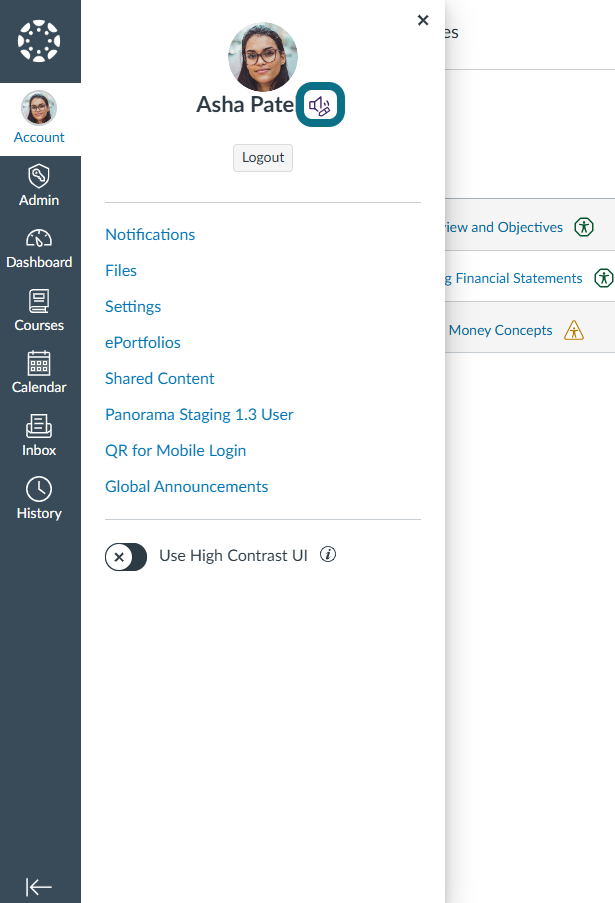The image size is (615, 903).
Task: Open the Notifications link
Action: [150, 234]
